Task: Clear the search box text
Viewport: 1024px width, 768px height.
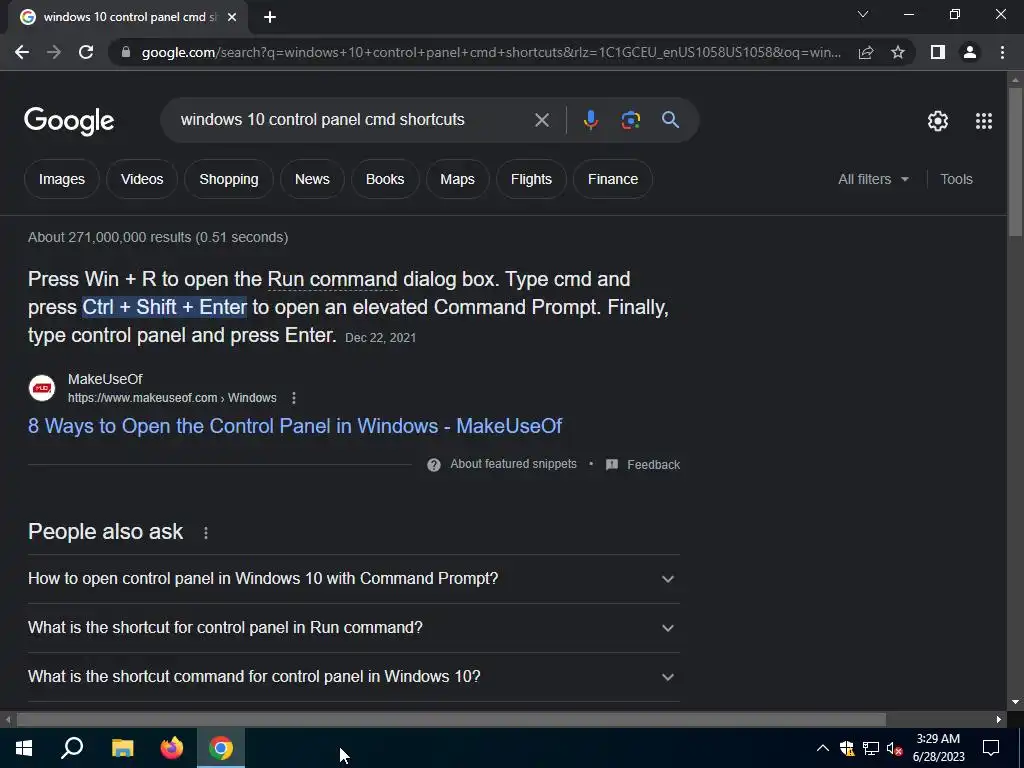Action: click(541, 120)
